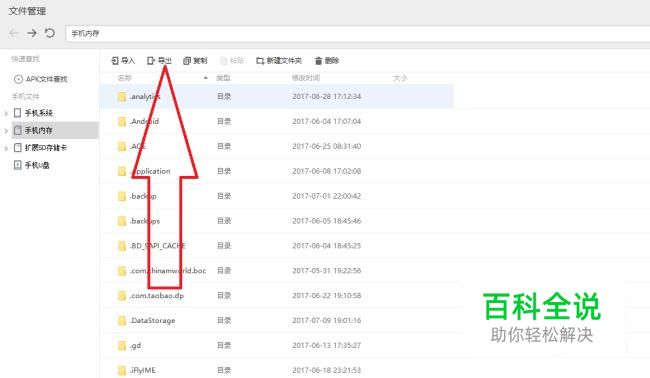Select the .iFlyIME folder name
Viewport: 650px width, 378px height.
(143, 370)
